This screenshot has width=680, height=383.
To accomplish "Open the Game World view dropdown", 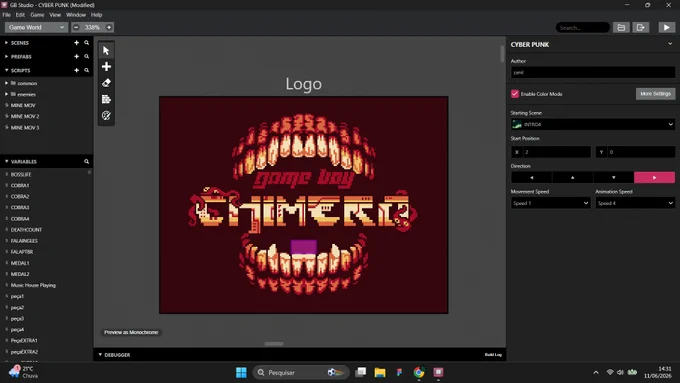I will click(36, 27).
